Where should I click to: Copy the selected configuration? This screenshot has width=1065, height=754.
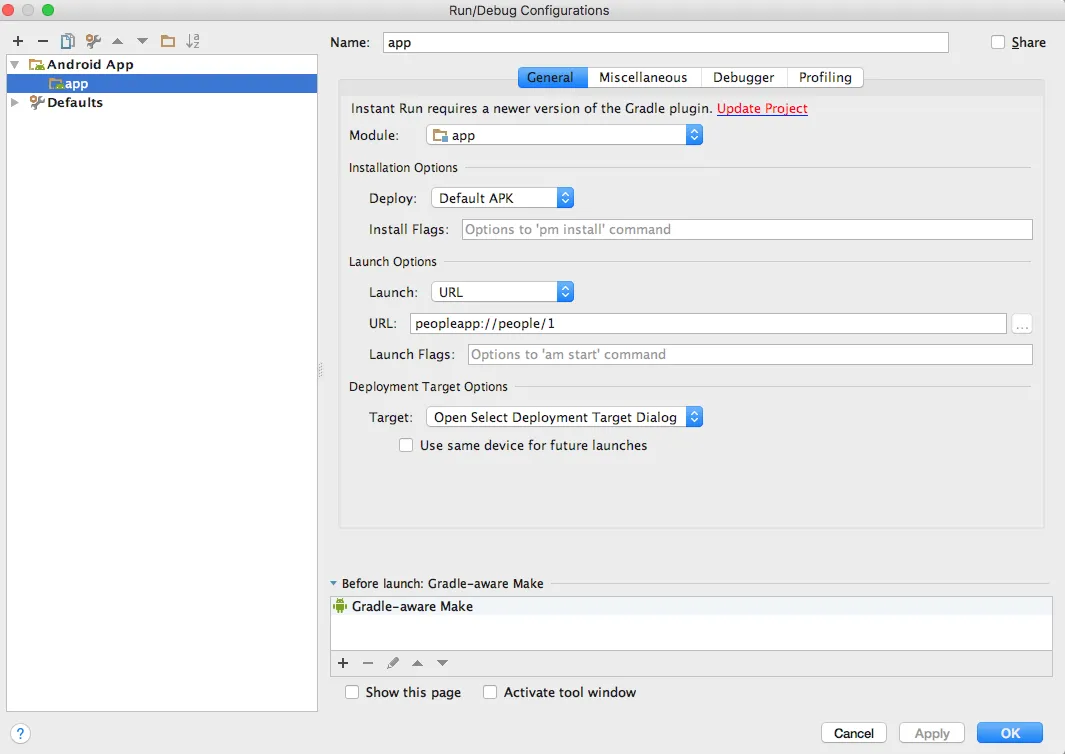click(x=67, y=41)
